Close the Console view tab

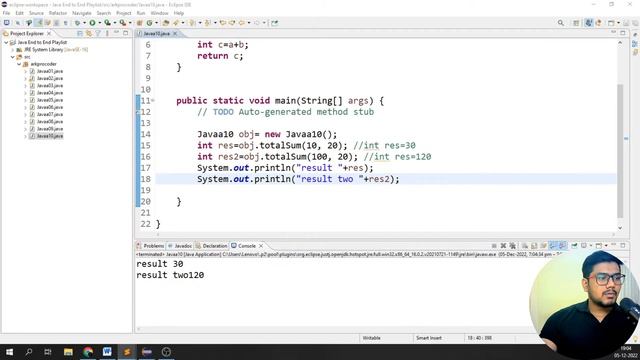click(x=261, y=246)
